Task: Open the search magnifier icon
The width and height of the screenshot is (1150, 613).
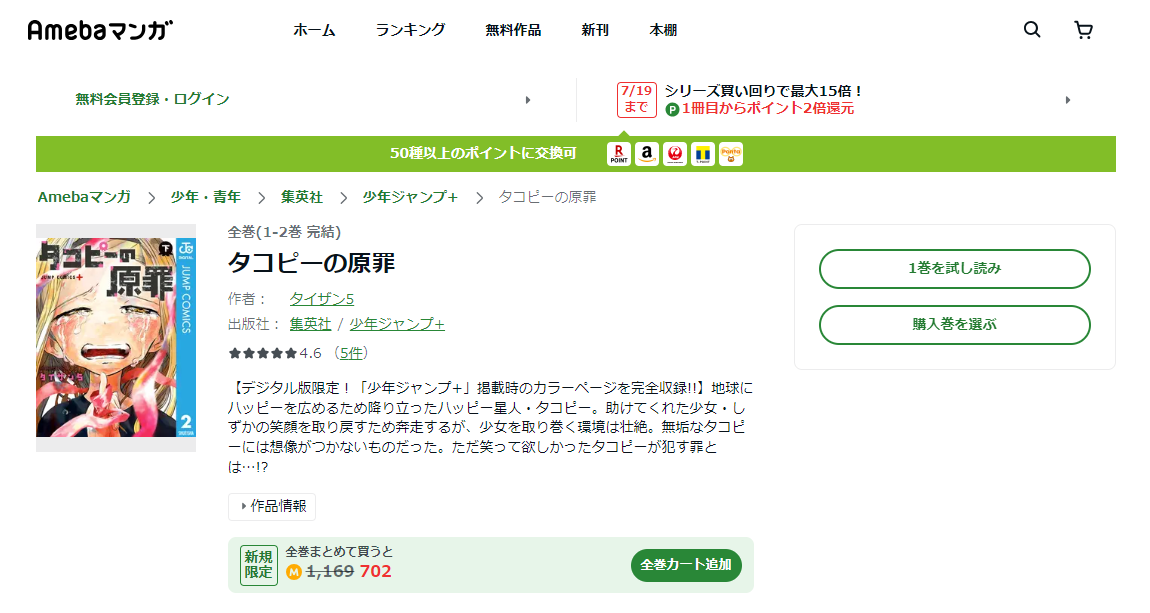Action: coord(1032,30)
